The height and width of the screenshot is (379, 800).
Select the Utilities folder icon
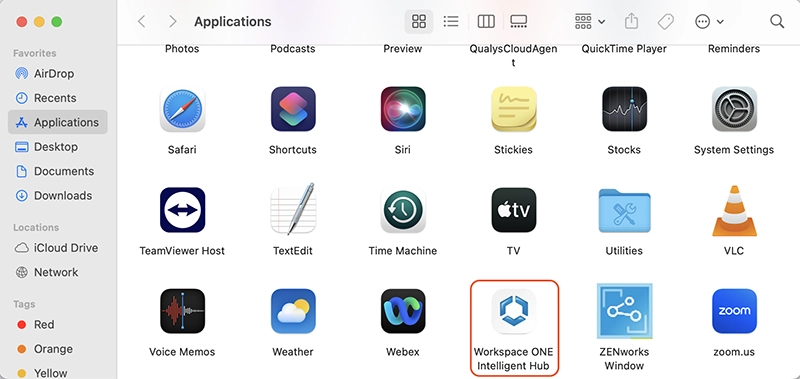point(624,211)
